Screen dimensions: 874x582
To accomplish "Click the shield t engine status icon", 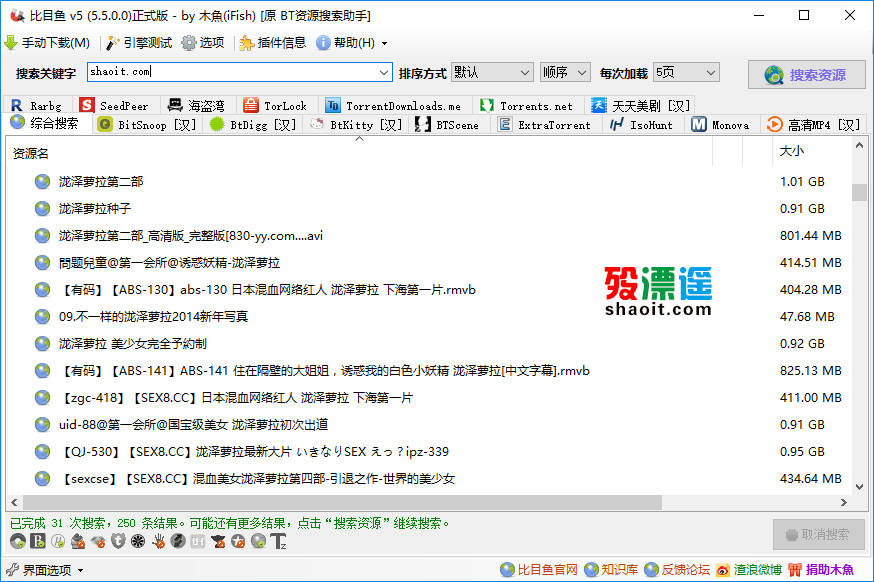I will [x=118, y=541].
